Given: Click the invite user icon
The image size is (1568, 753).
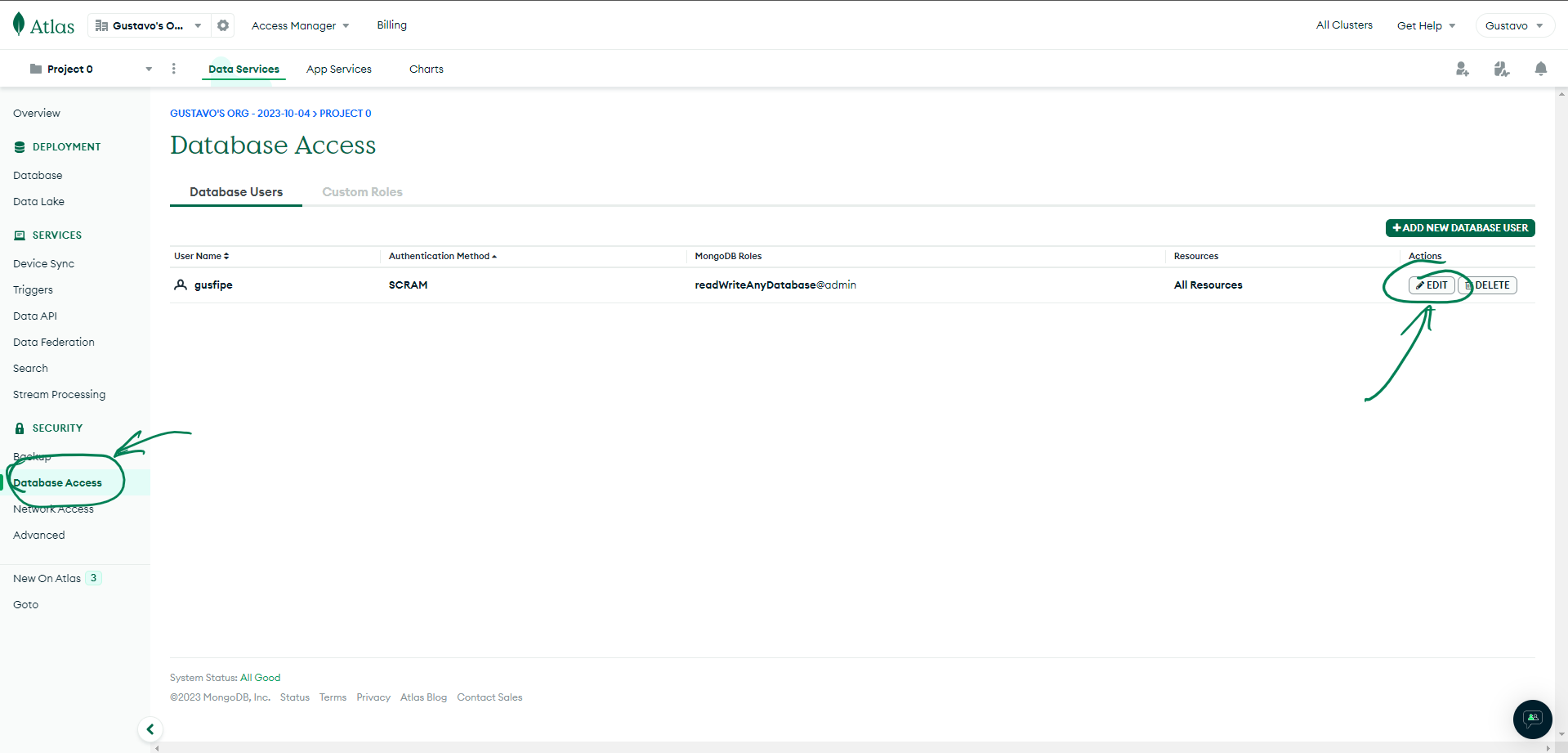Looking at the screenshot, I should point(1462,69).
